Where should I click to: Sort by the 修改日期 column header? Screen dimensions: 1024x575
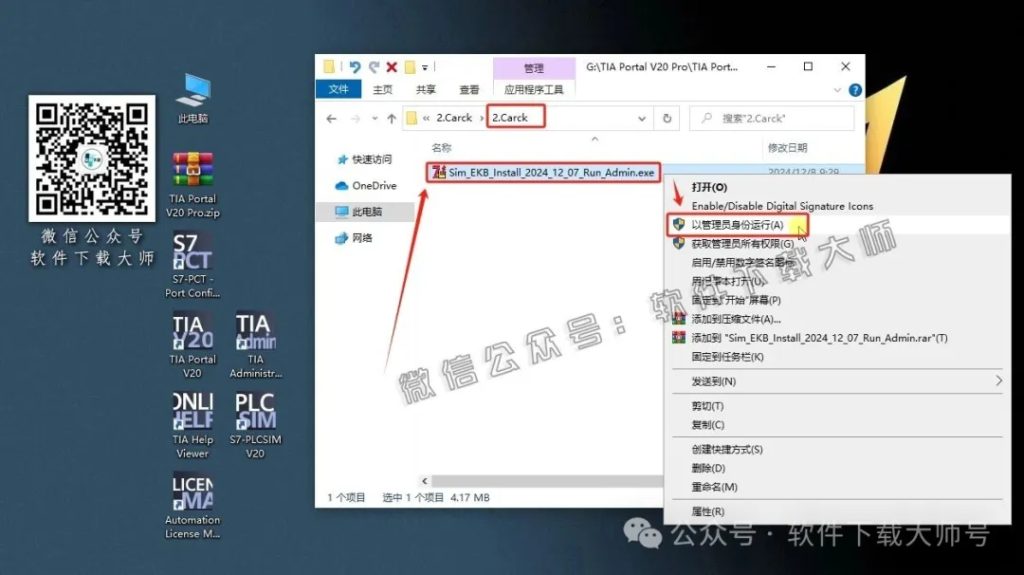pos(788,148)
